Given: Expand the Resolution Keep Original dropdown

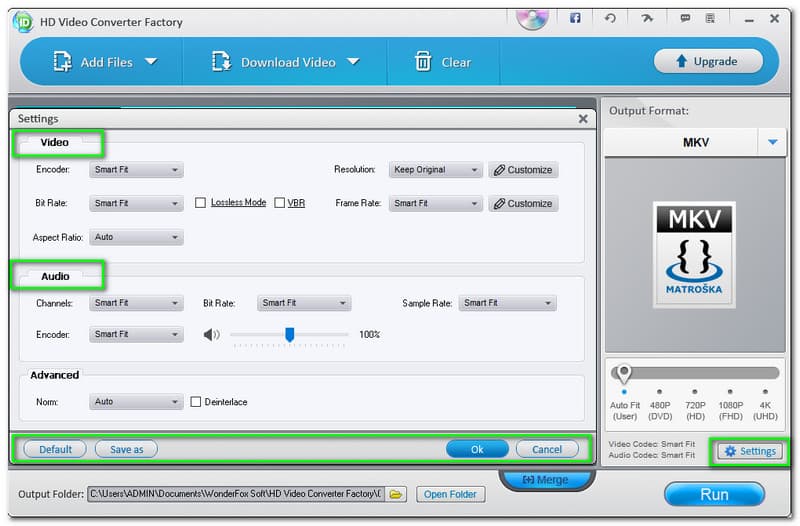Looking at the screenshot, I should [x=436, y=170].
